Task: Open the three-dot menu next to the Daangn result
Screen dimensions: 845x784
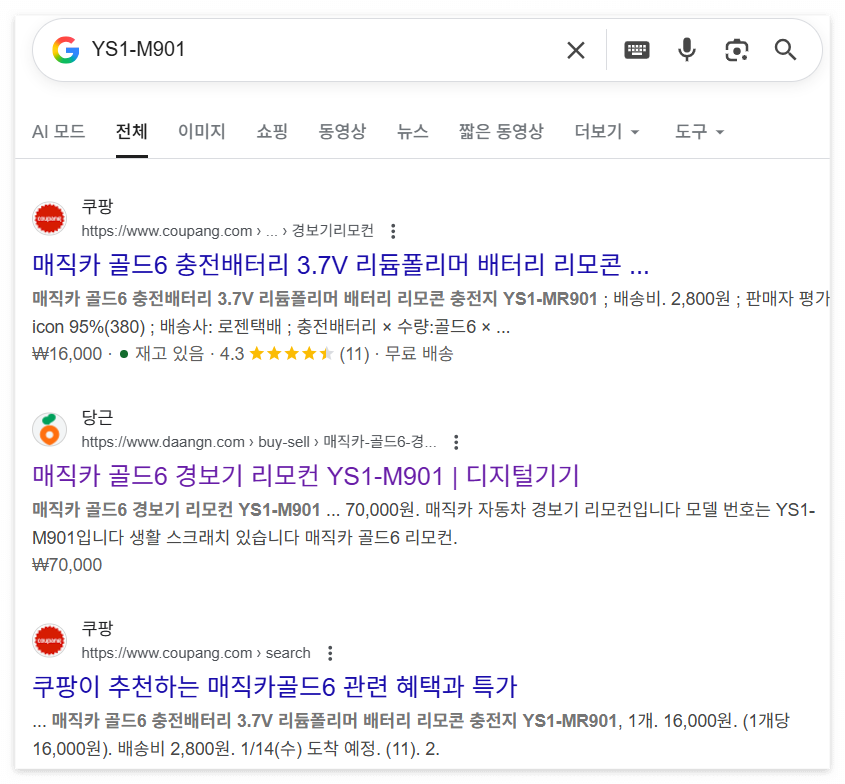Action: point(456,441)
